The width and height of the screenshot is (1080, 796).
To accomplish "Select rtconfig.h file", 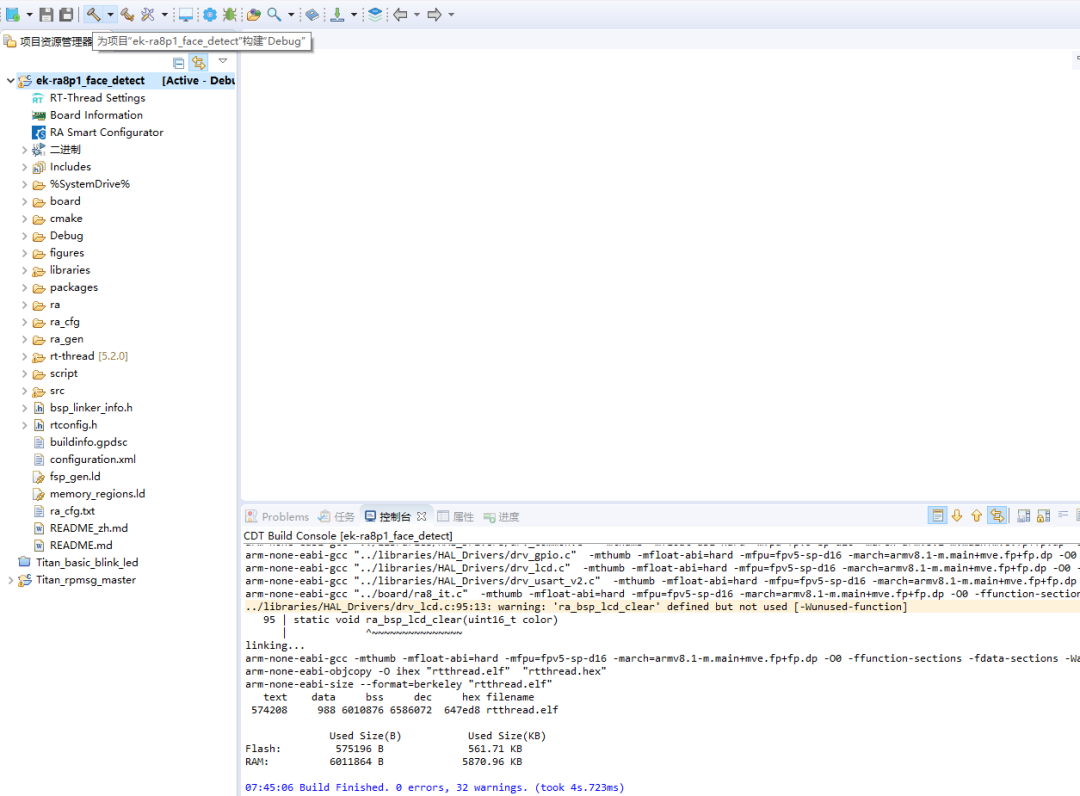I will tap(73, 425).
